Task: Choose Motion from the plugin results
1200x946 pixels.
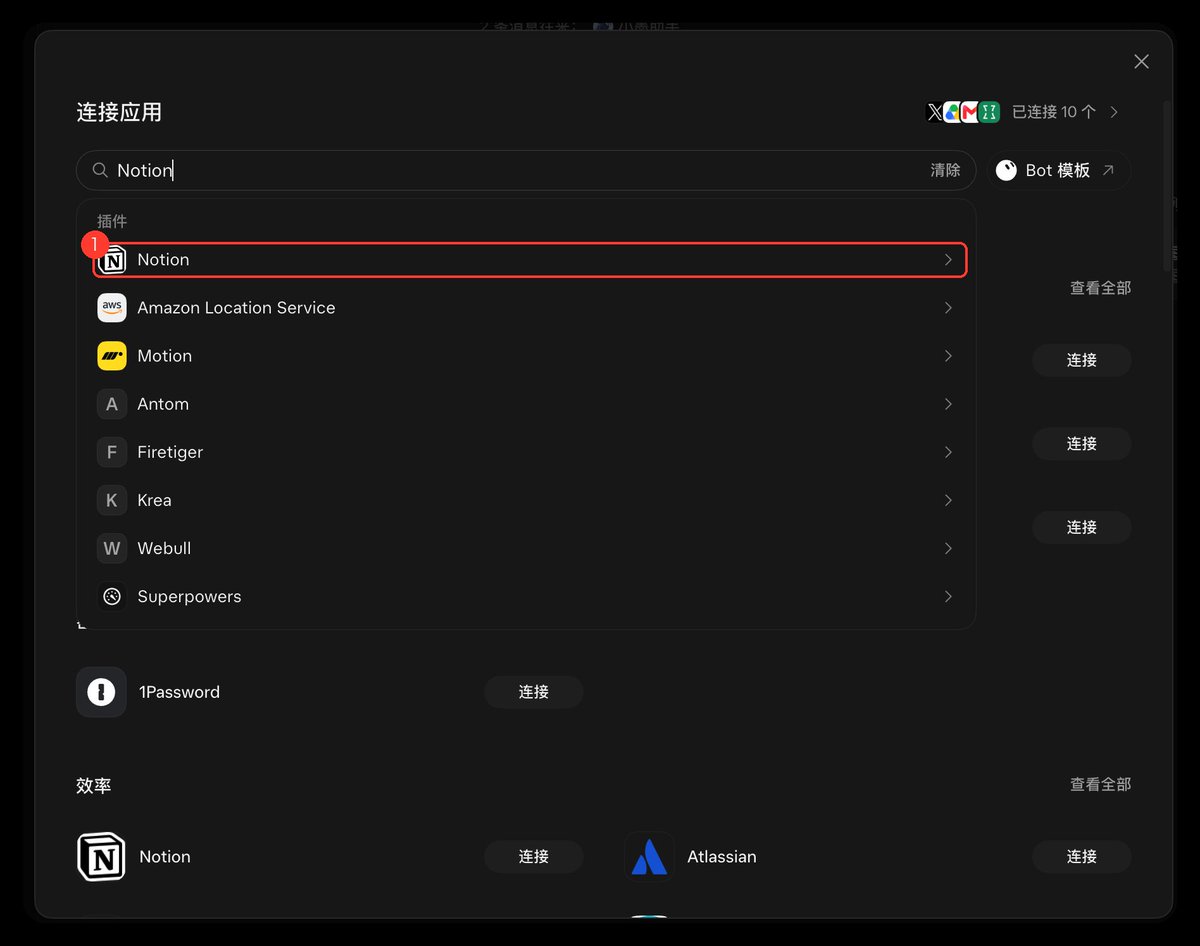Action: tap(164, 356)
